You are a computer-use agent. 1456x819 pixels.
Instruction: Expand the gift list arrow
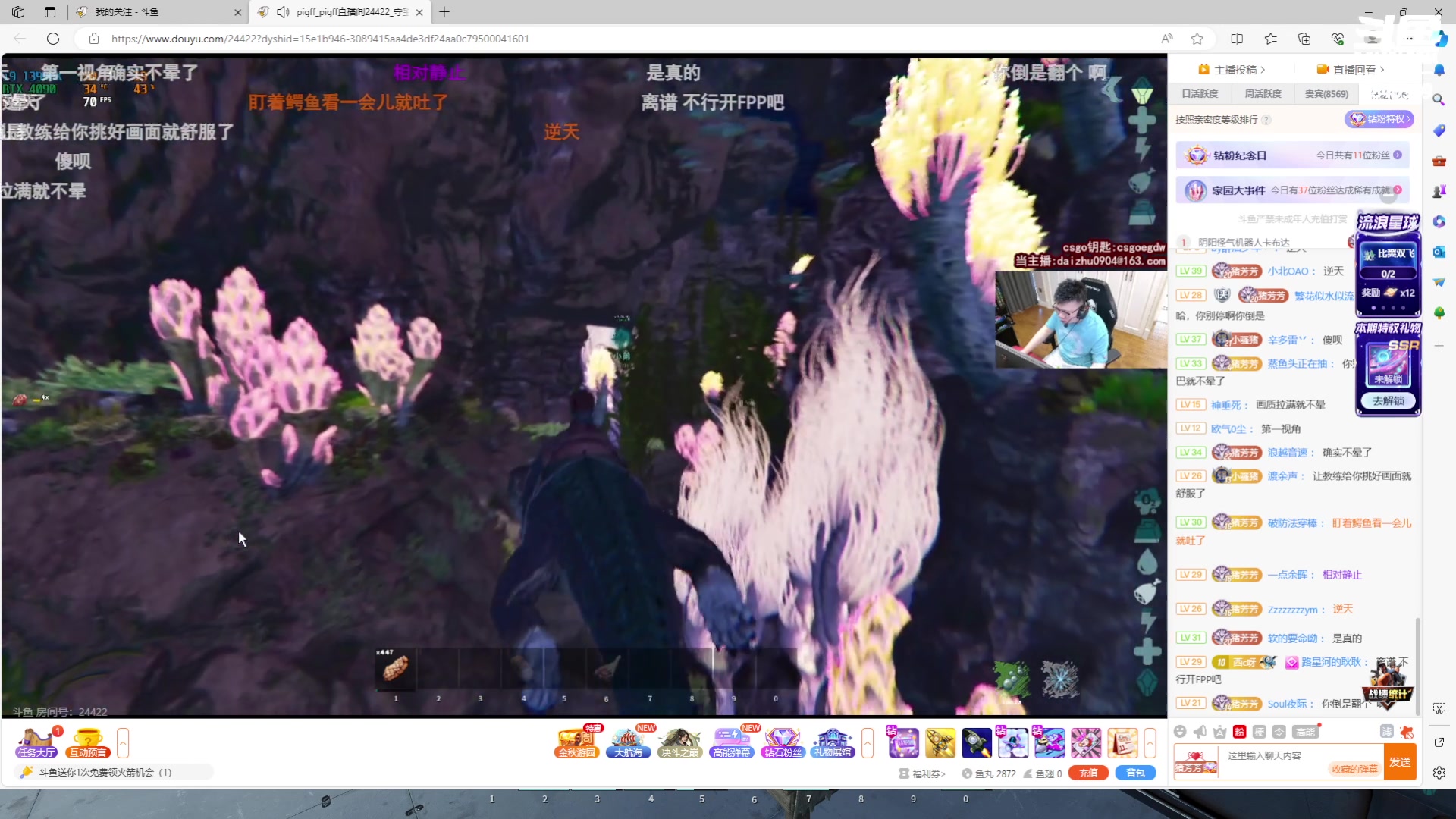1150,743
